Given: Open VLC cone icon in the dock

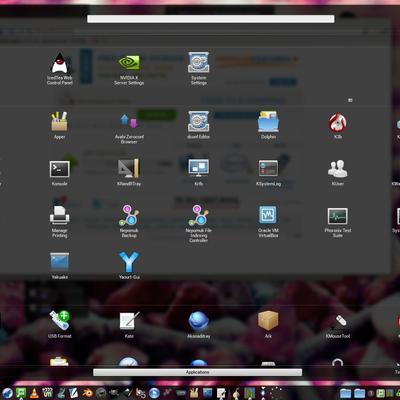Looking at the screenshot, I should pyautogui.click(x=34, y=393).
